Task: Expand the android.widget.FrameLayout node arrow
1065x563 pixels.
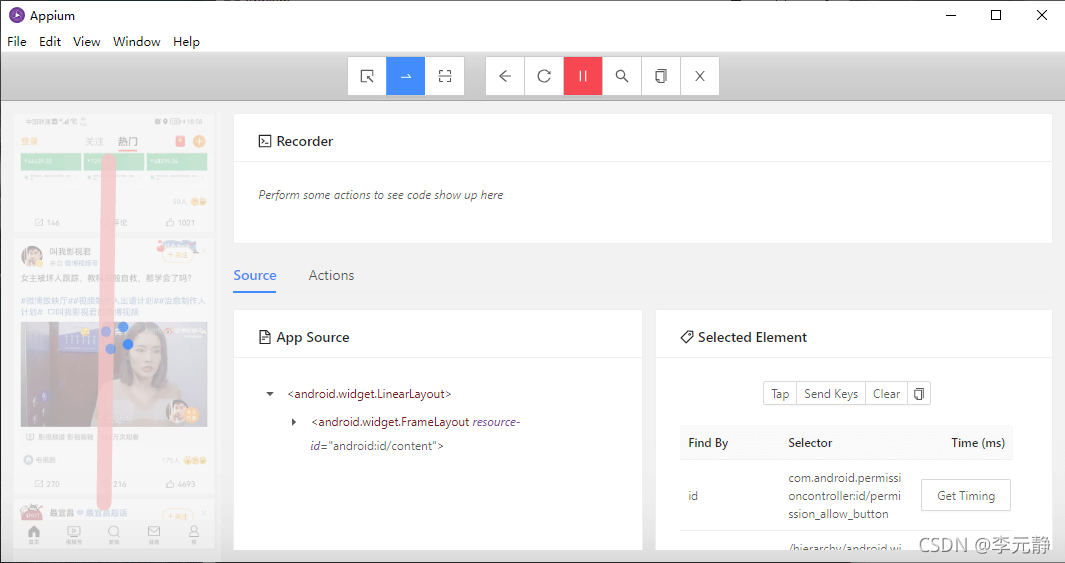Action: [294, 422]
